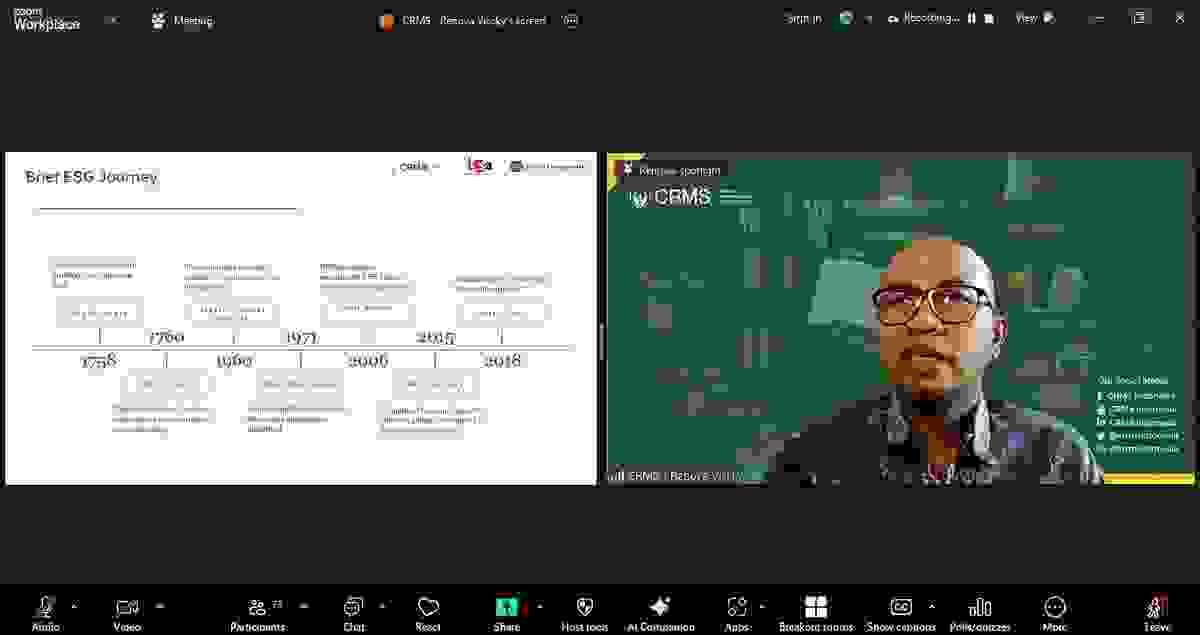Toggle the Video camera button
This screenshot has height=635, width=1200.
[127, 612]
